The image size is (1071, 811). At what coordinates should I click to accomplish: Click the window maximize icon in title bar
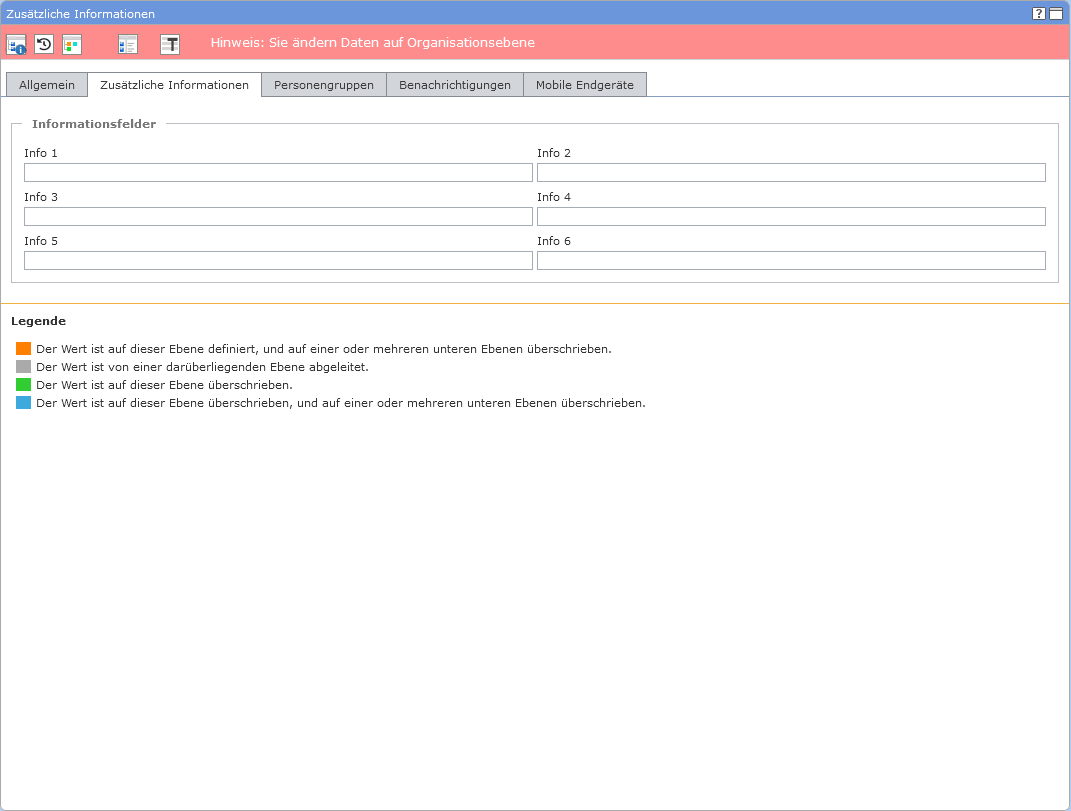click(1056, 14)
